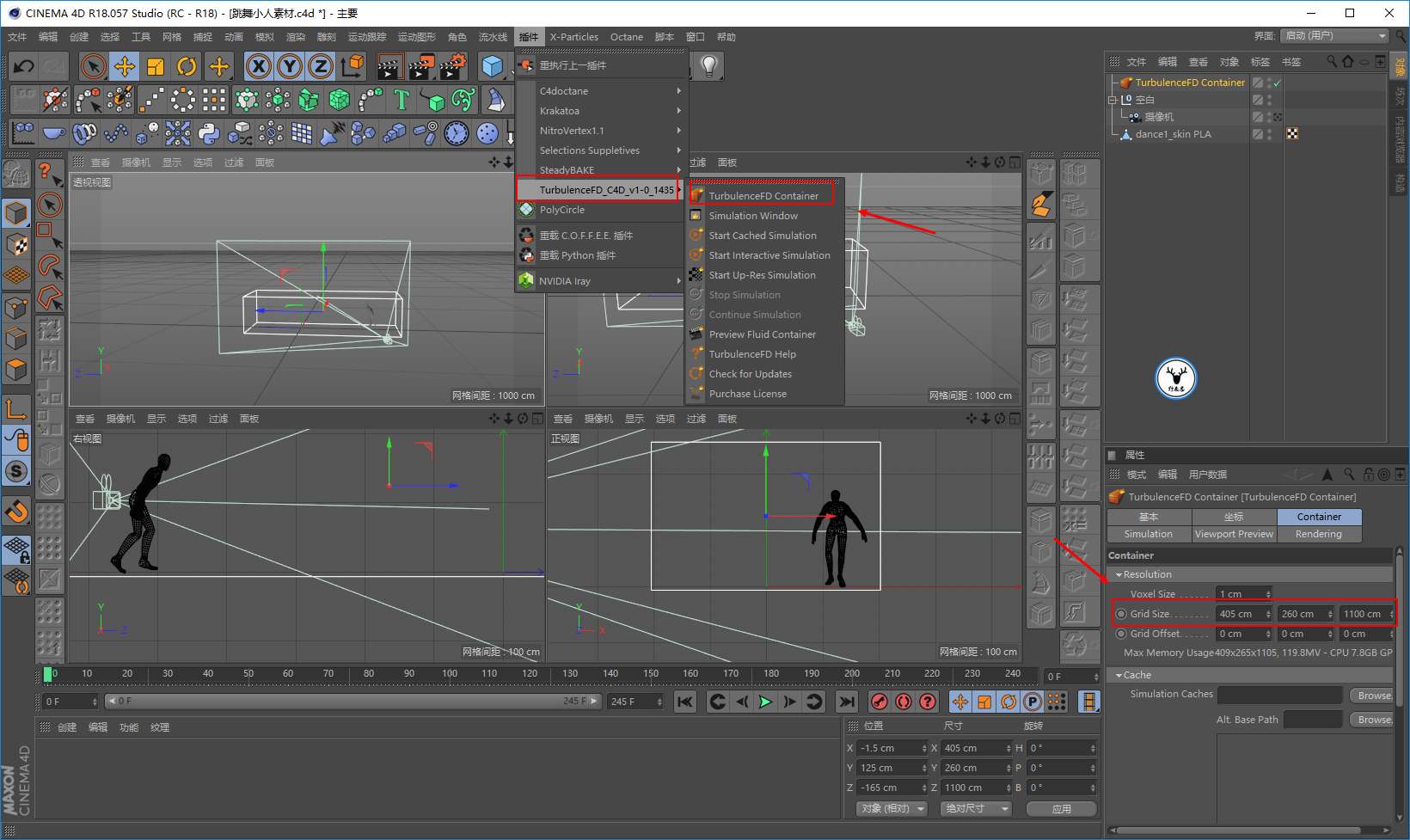The height and width of the screenshot is (840, 1410).
Task: Click the Python effector icon
Action: pyautogui.click(x=209, y=133)
